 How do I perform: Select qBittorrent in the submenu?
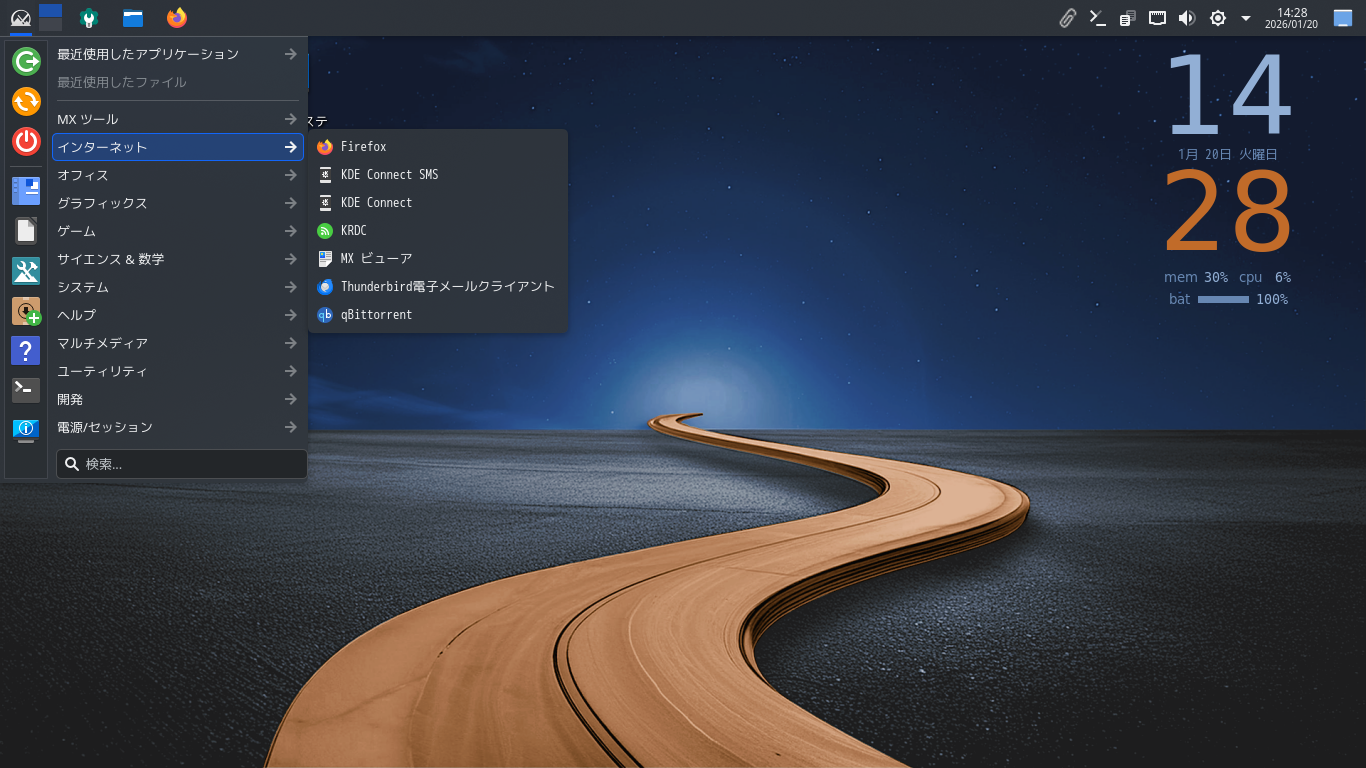[x=376, y=315]
